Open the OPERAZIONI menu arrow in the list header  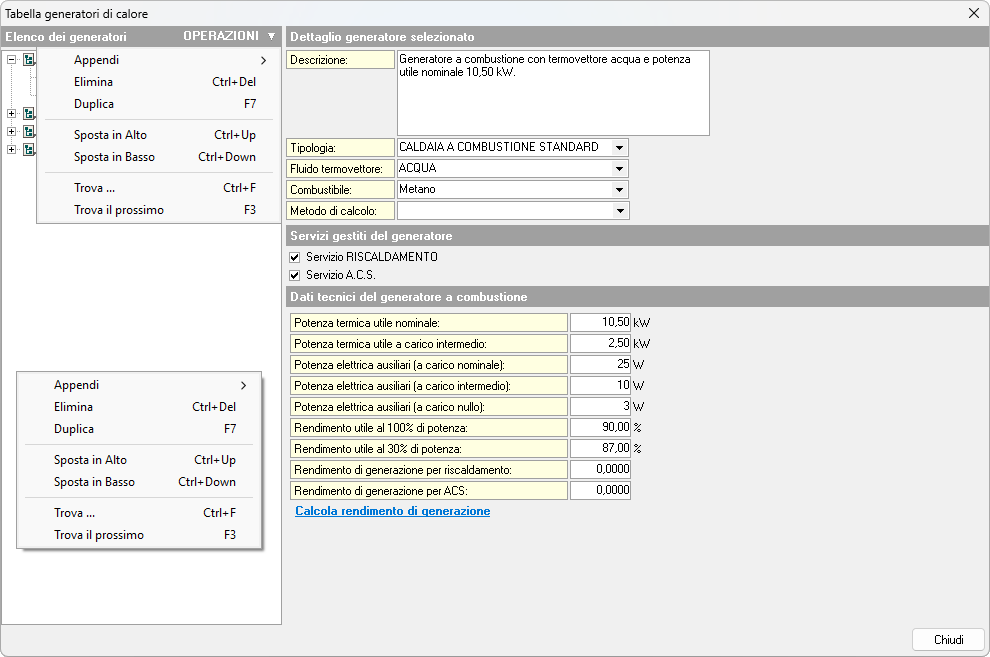pos(271,36)
